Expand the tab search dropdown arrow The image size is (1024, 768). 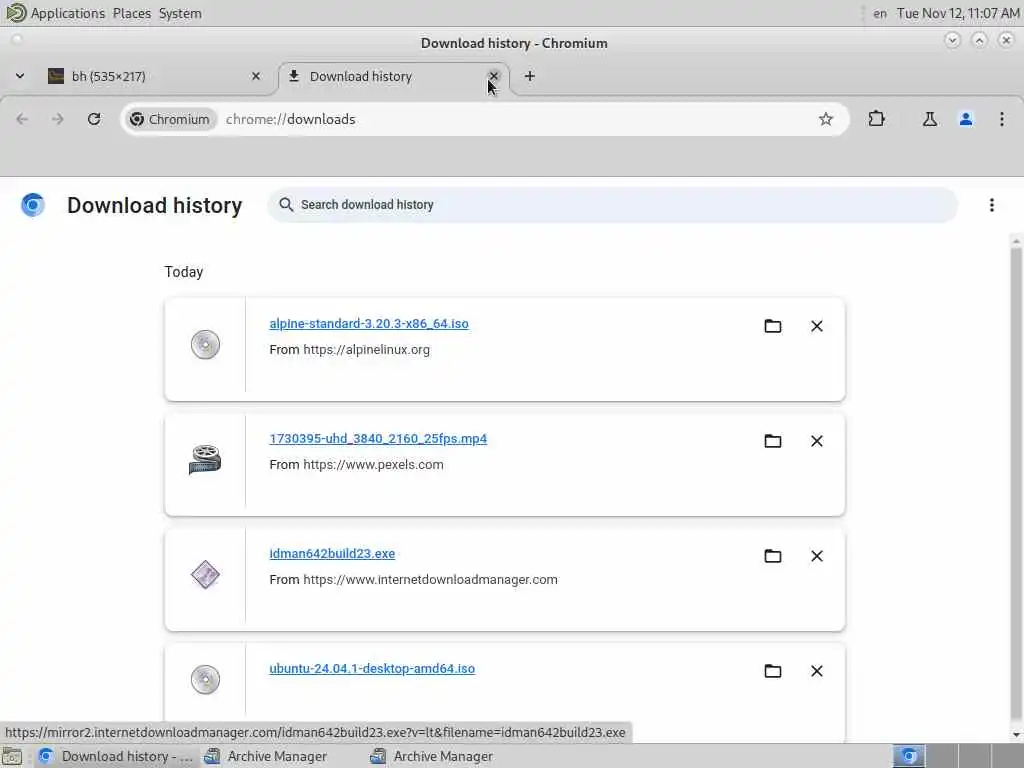coord(20,76)
